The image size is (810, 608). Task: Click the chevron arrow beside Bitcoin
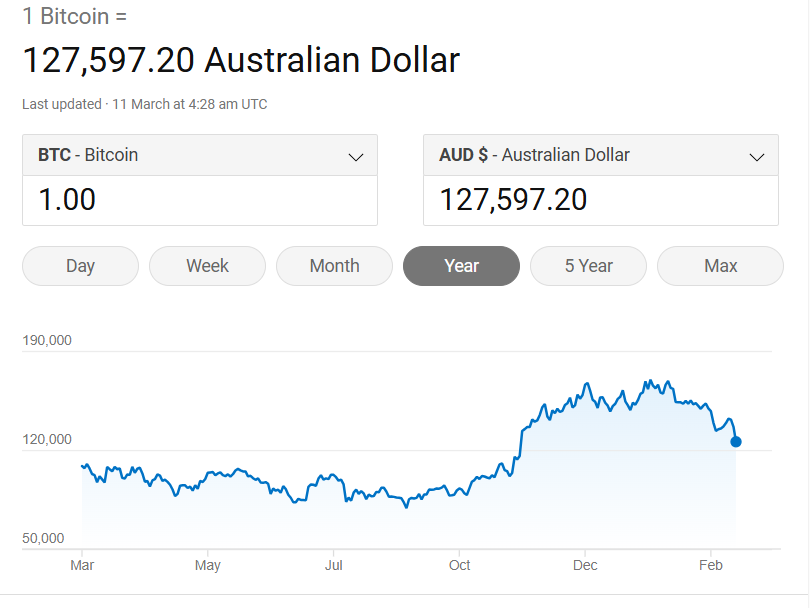(355, 157)
